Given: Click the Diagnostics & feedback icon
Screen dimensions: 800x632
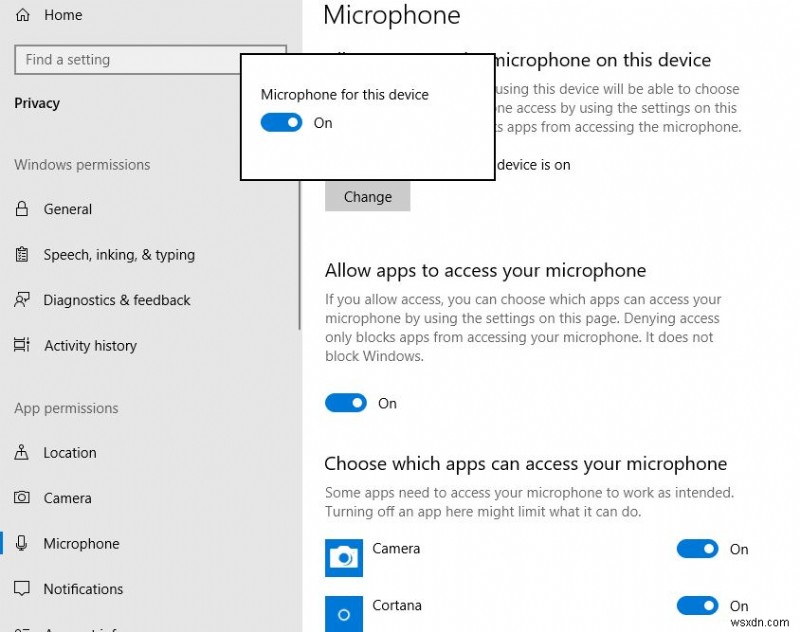Looking at the screenshot, I should [22, 300].
